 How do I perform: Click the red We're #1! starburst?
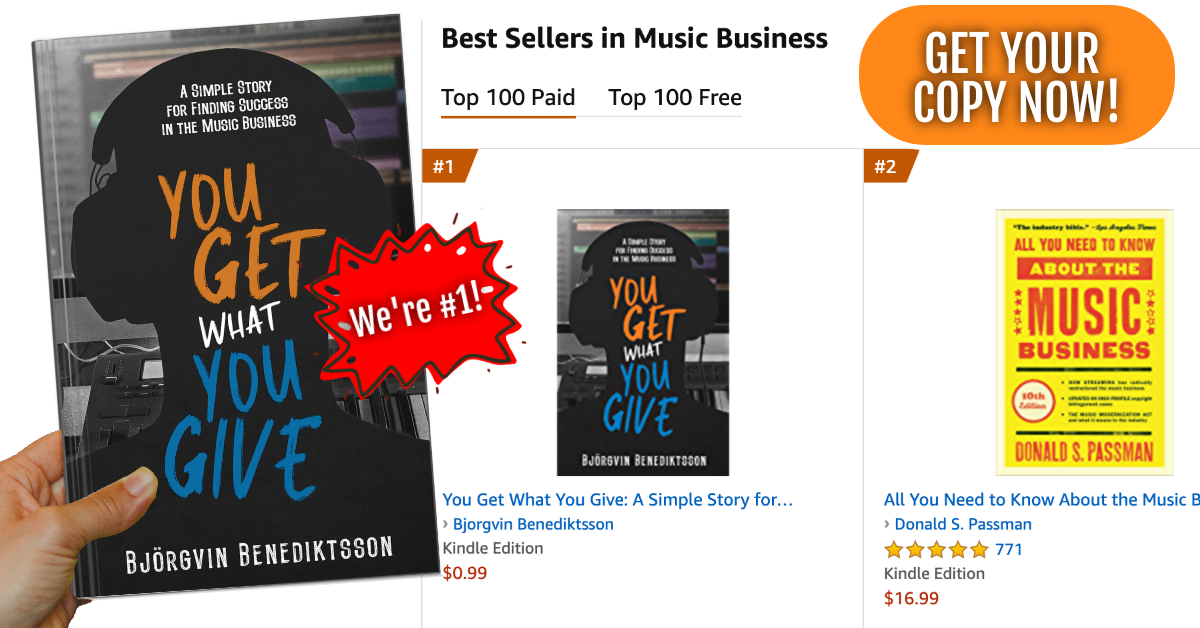pyautogui.click(x=414, y=303)
